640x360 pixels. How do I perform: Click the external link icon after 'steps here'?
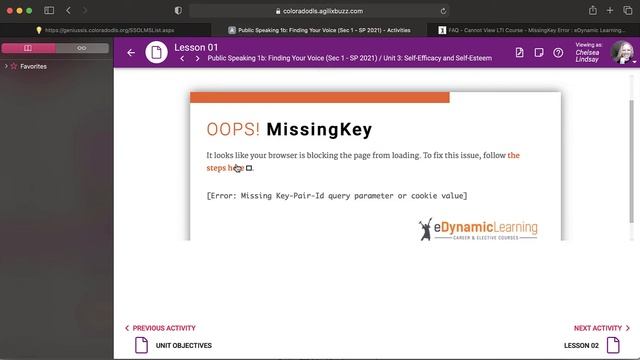(x=249, y=168)
